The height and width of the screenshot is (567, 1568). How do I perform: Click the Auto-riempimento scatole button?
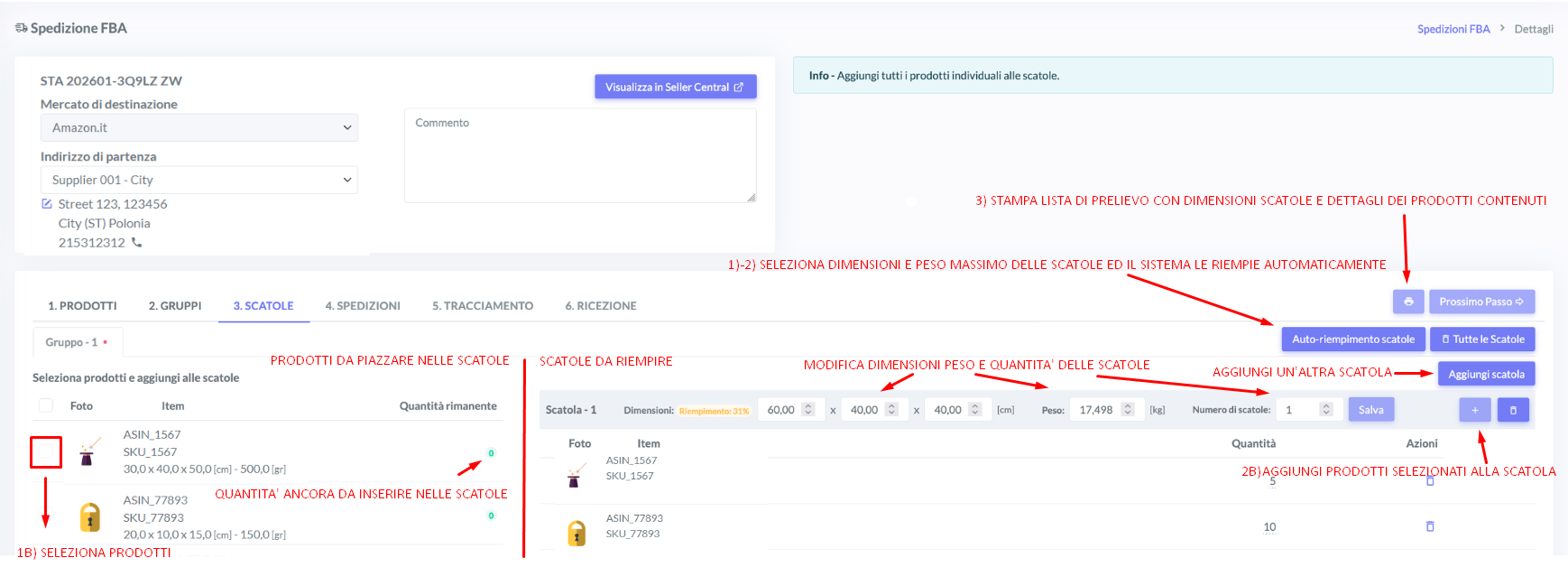[x=1352, y=339]
